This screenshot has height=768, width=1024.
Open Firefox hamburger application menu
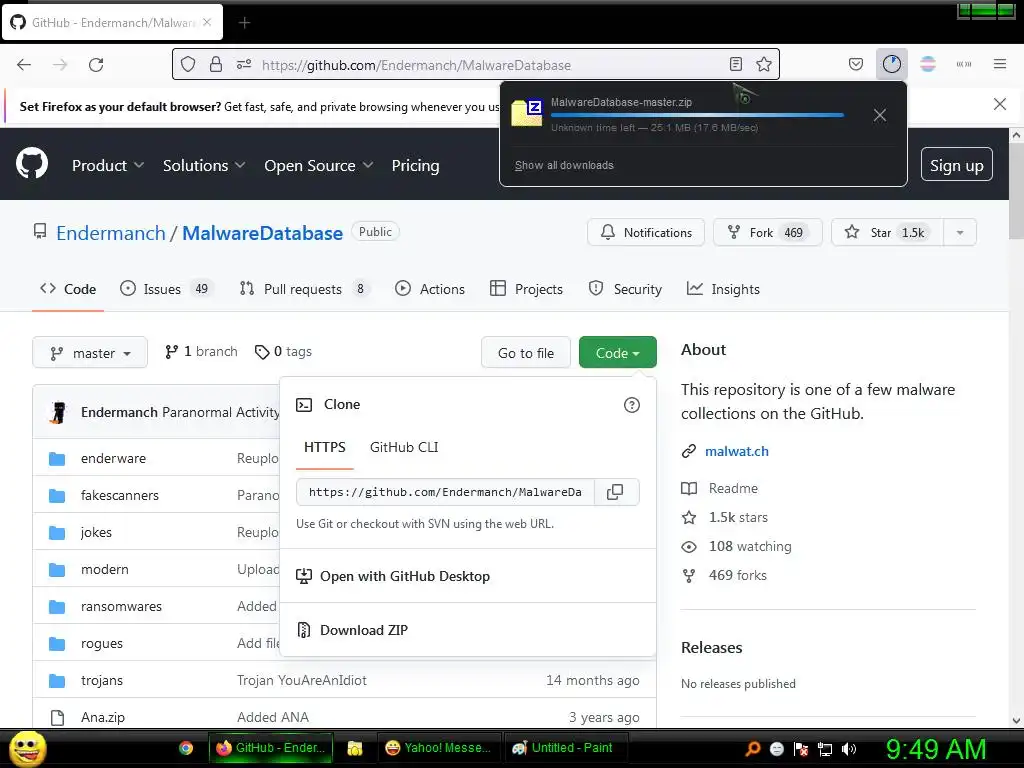click(1000, 64)
